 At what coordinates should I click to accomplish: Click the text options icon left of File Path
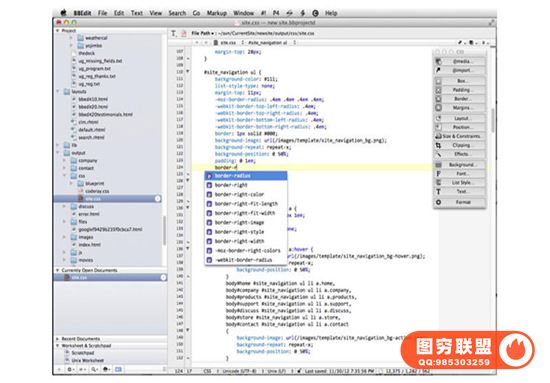pos(174,33)
